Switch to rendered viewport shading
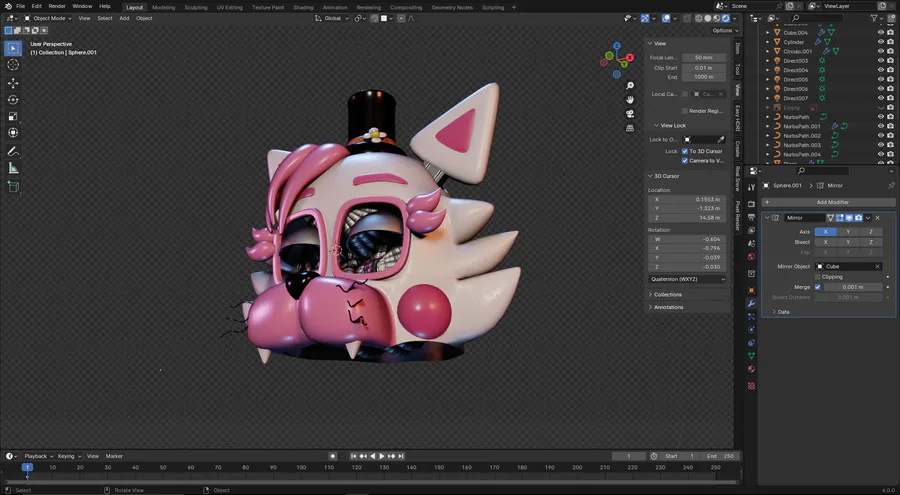 [x=726, y=18]
